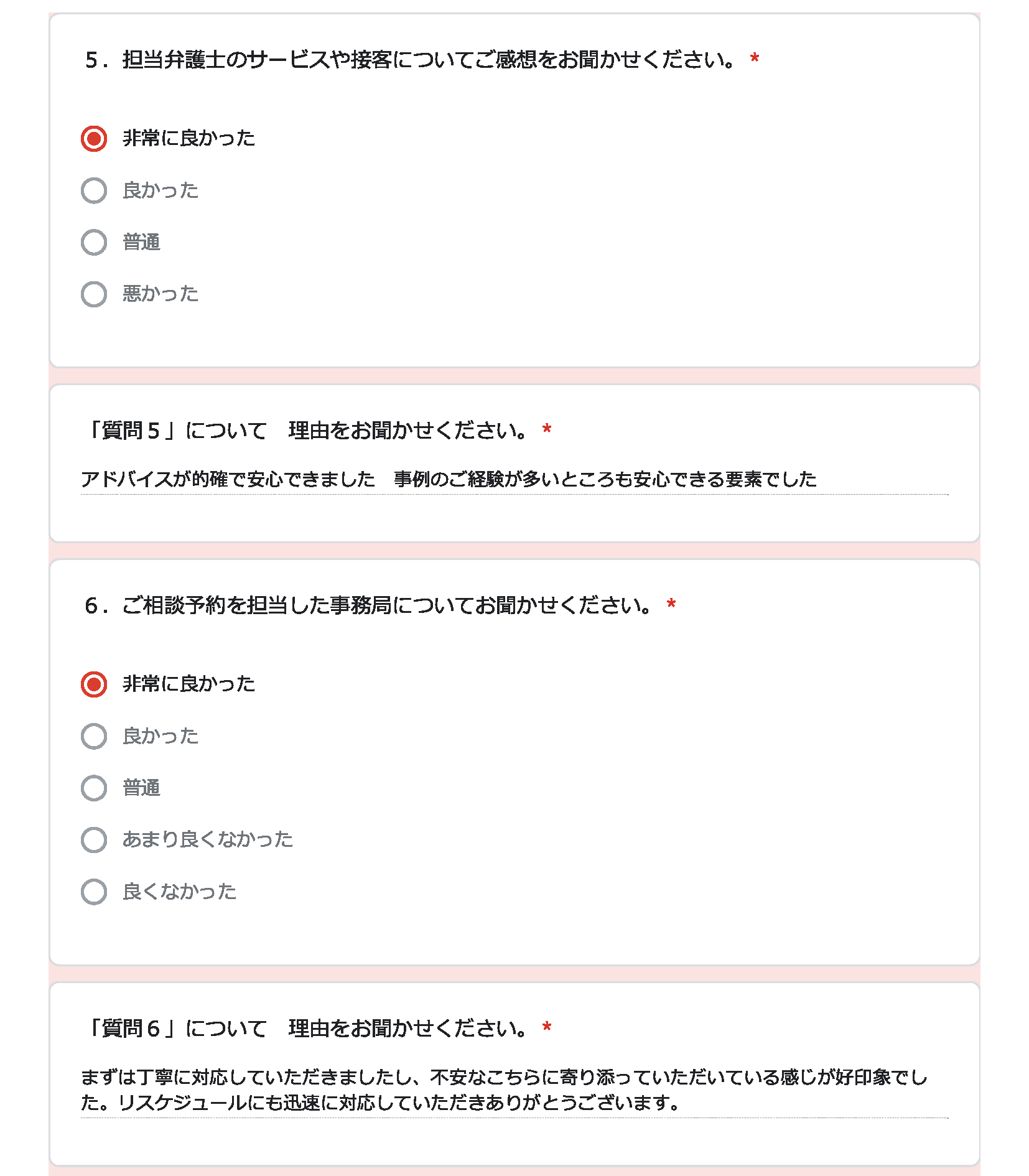1029x1176 pixels.
Task: Click question 5 title about 担当弁護士
Action: [411, 60]
